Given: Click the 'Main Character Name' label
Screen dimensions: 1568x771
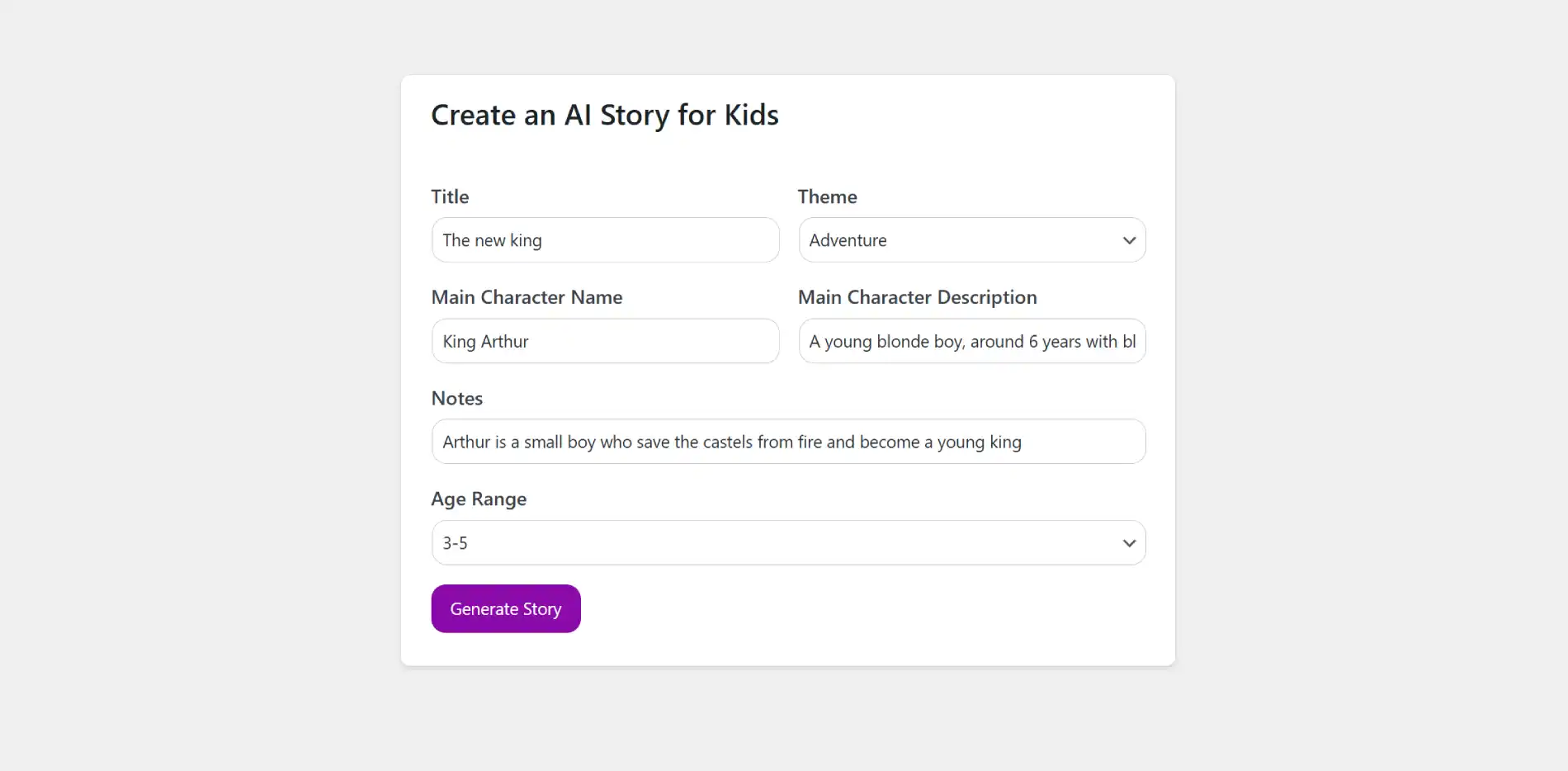Looking at the screenshot, I should pyautogui.click(x=527, y=298).
